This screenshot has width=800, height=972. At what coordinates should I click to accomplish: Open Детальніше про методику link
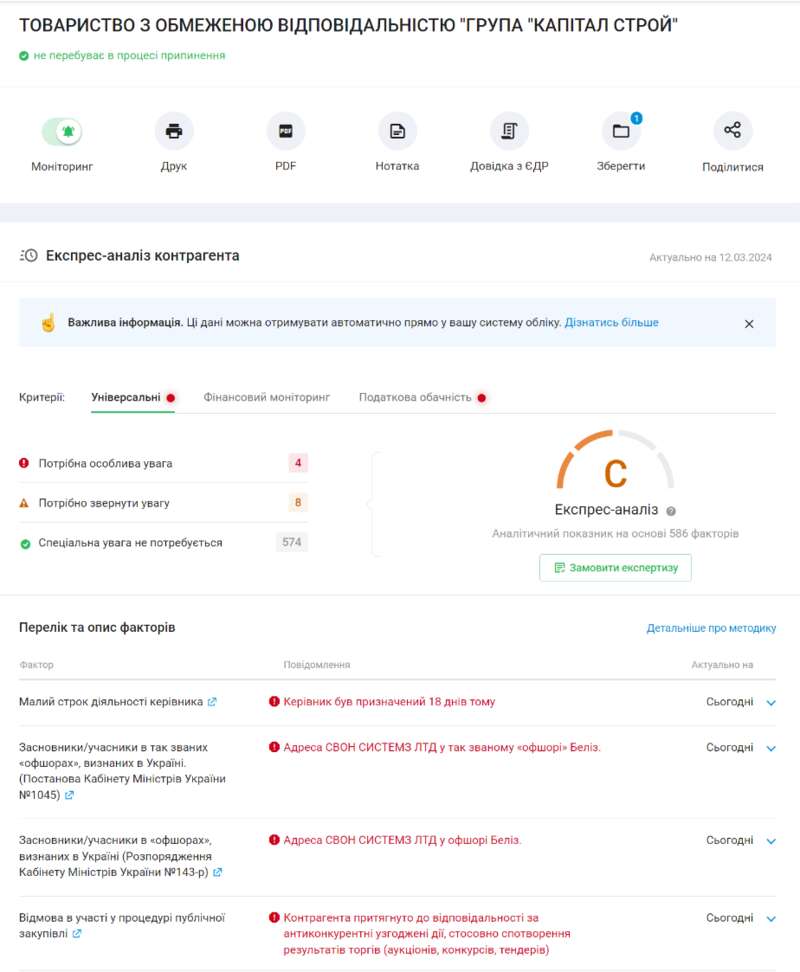[711, 628]
